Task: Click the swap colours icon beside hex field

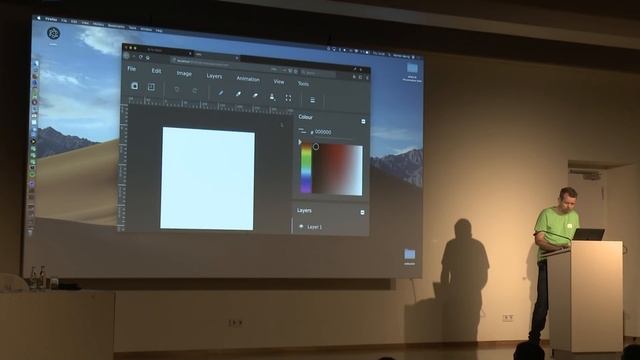Action: 302,131
